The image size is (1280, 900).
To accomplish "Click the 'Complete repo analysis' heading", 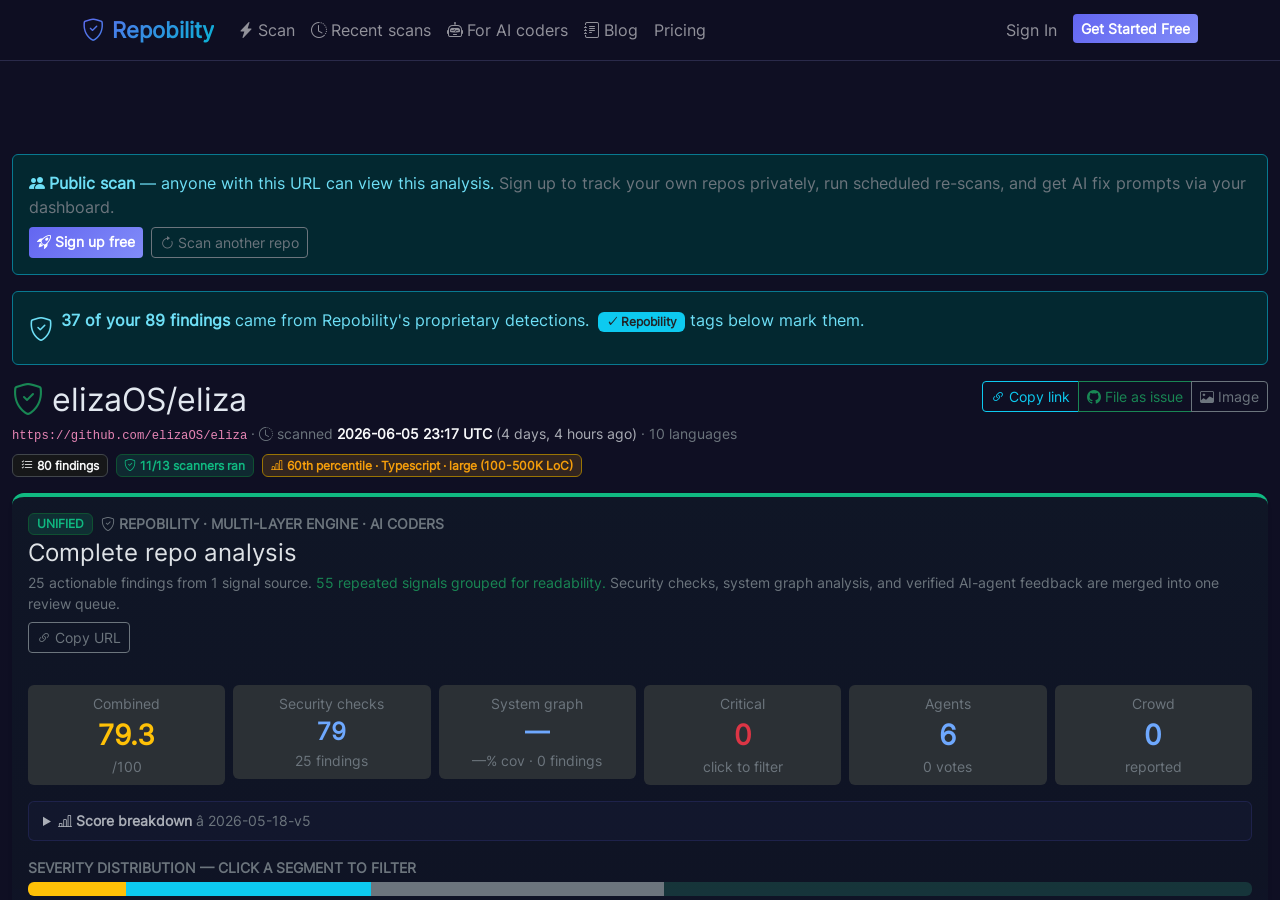I will click(x=162, y=552).
